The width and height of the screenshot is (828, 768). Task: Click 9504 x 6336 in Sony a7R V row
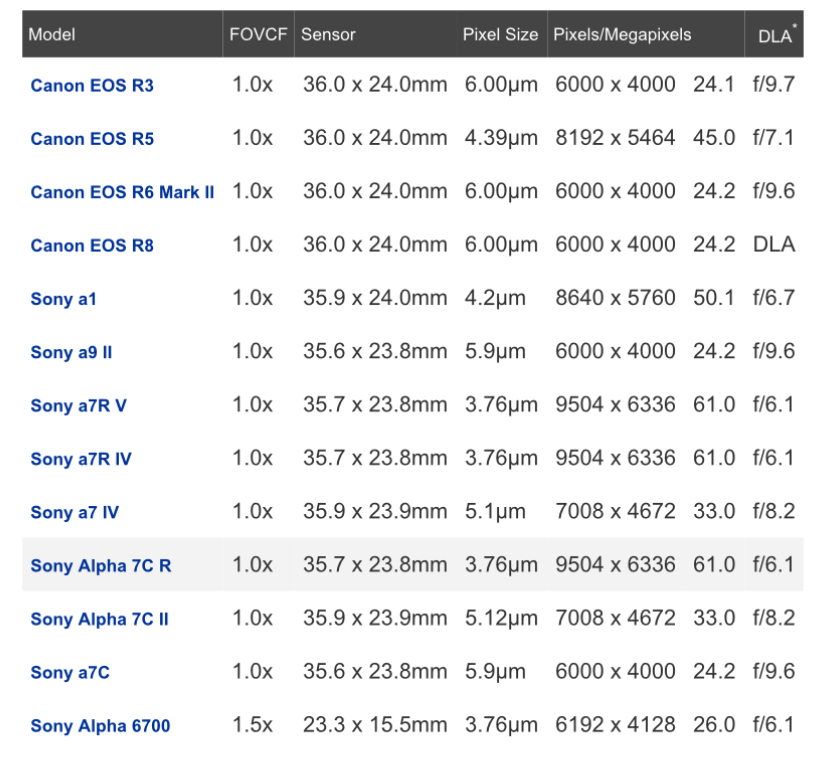point(615,405)
